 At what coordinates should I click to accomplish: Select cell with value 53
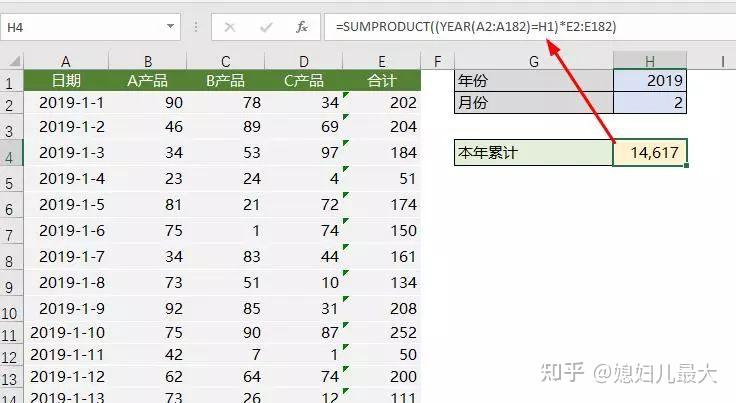coord(226,152)
